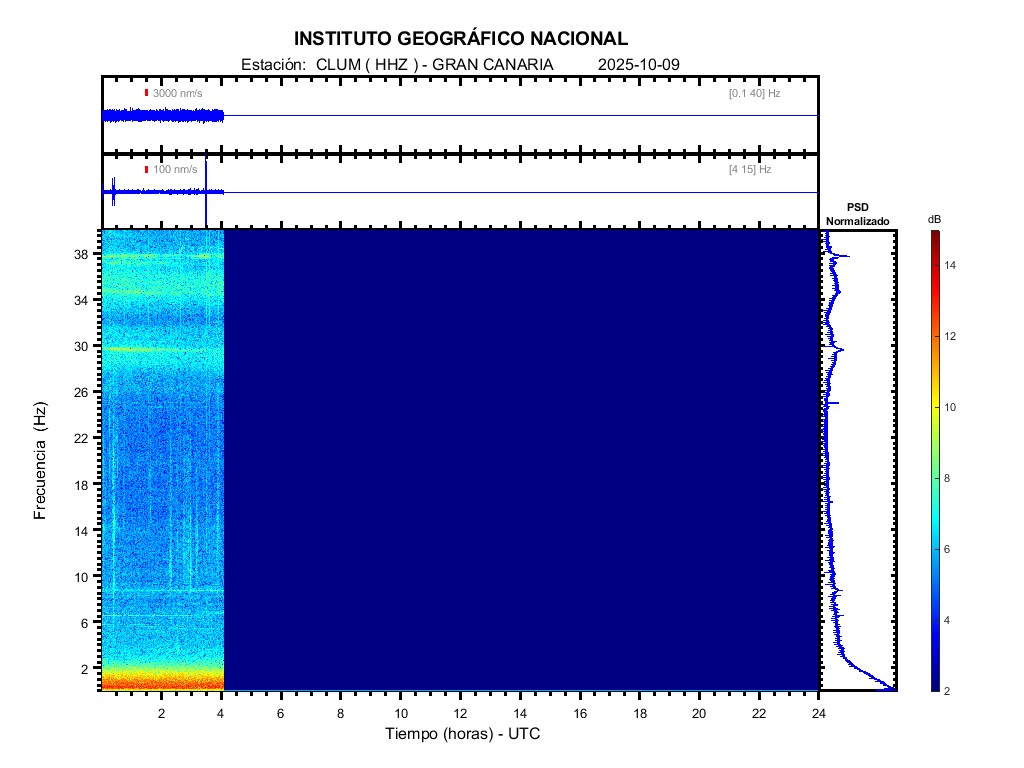
Task: Click the date 2025-10-09
Action: coord(638,65)
